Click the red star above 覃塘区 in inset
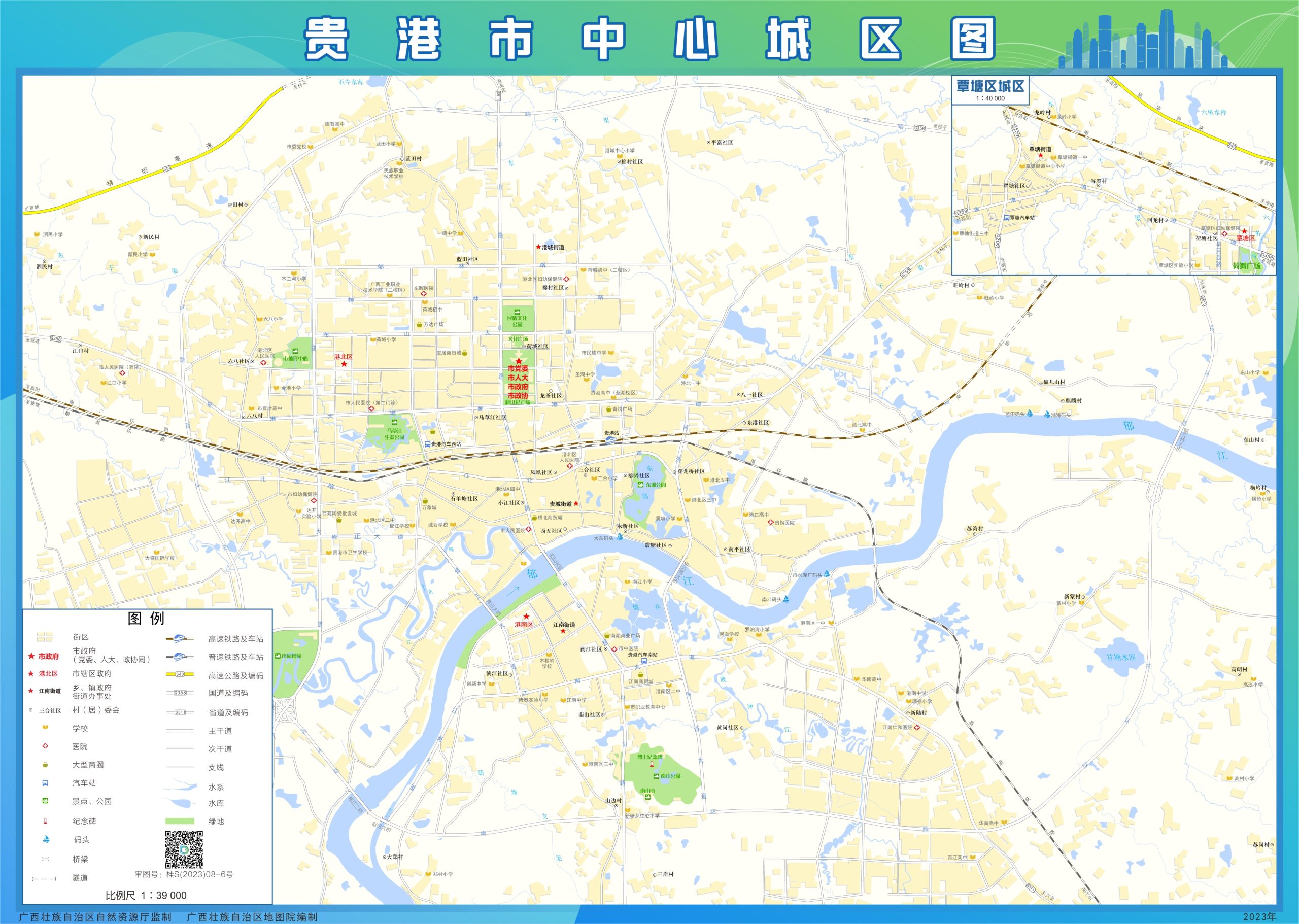This screenshot has width=1299, height=924. [1244, 231]
